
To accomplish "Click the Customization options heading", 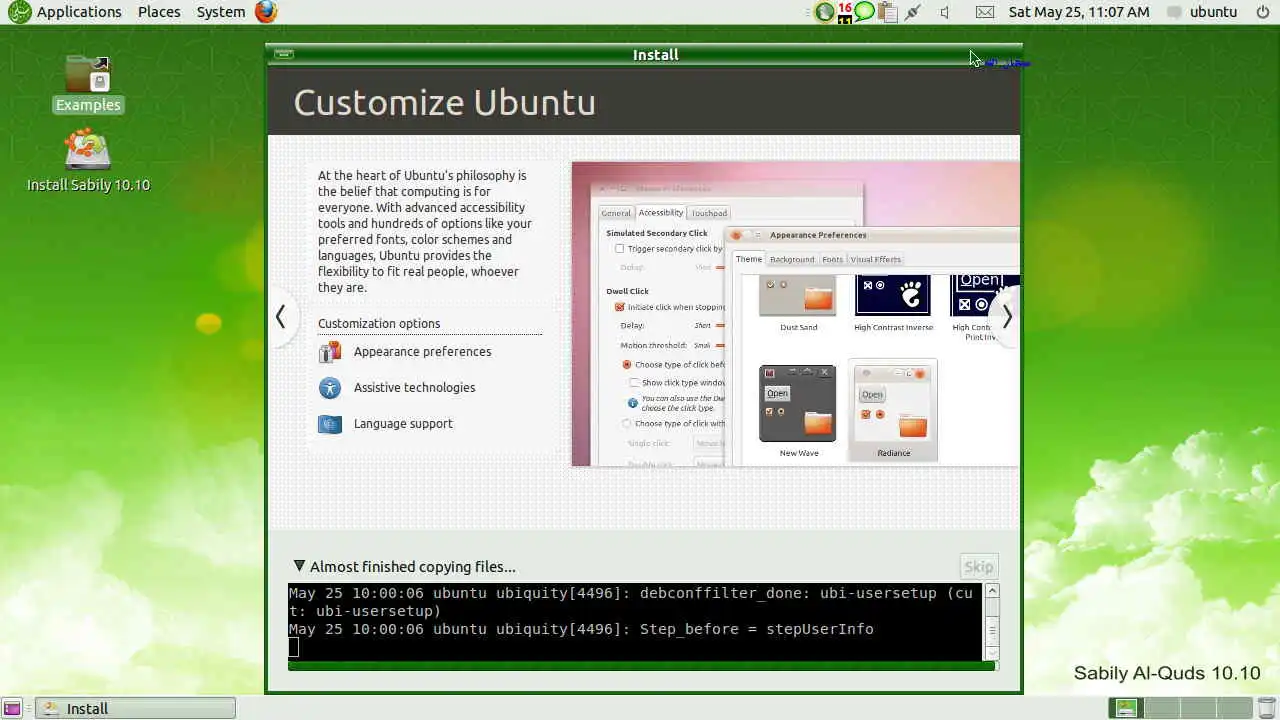I will coord(379,324).
